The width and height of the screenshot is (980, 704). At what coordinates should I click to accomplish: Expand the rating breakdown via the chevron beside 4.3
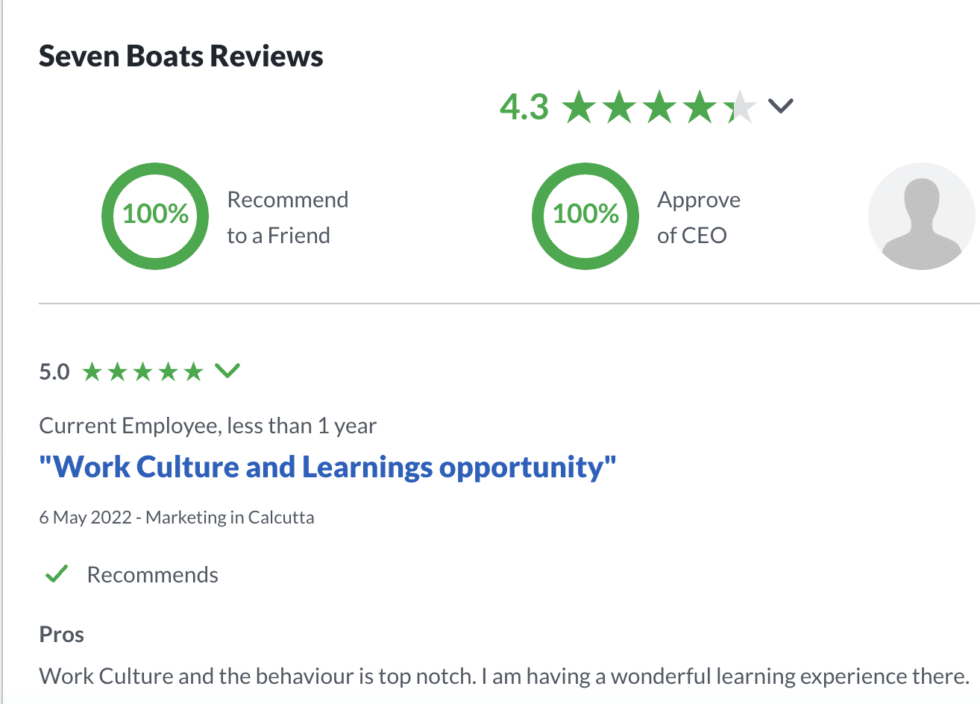781,106
